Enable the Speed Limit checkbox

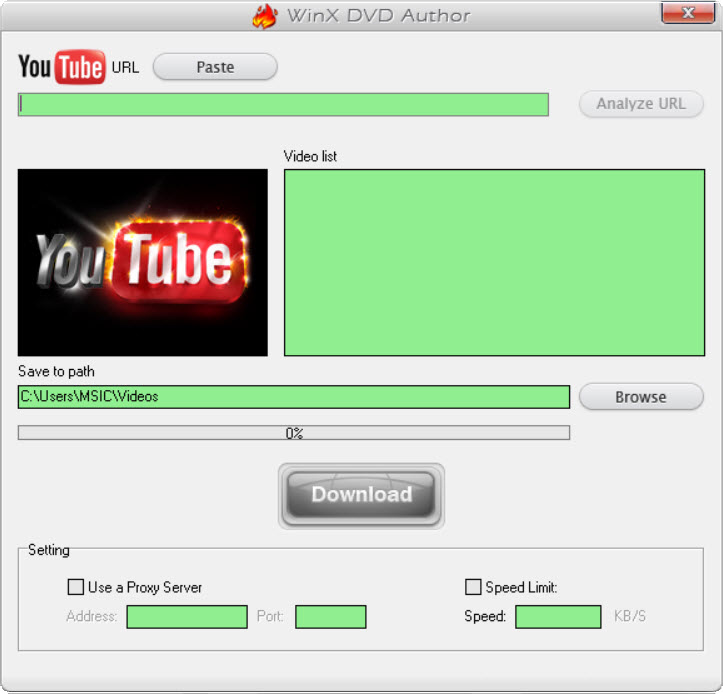point(473,587)
